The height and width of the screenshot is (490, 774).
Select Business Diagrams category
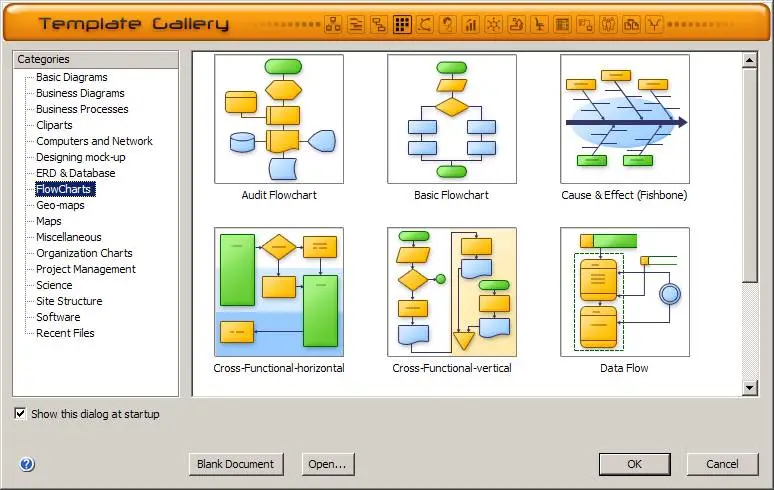point(80,93)
